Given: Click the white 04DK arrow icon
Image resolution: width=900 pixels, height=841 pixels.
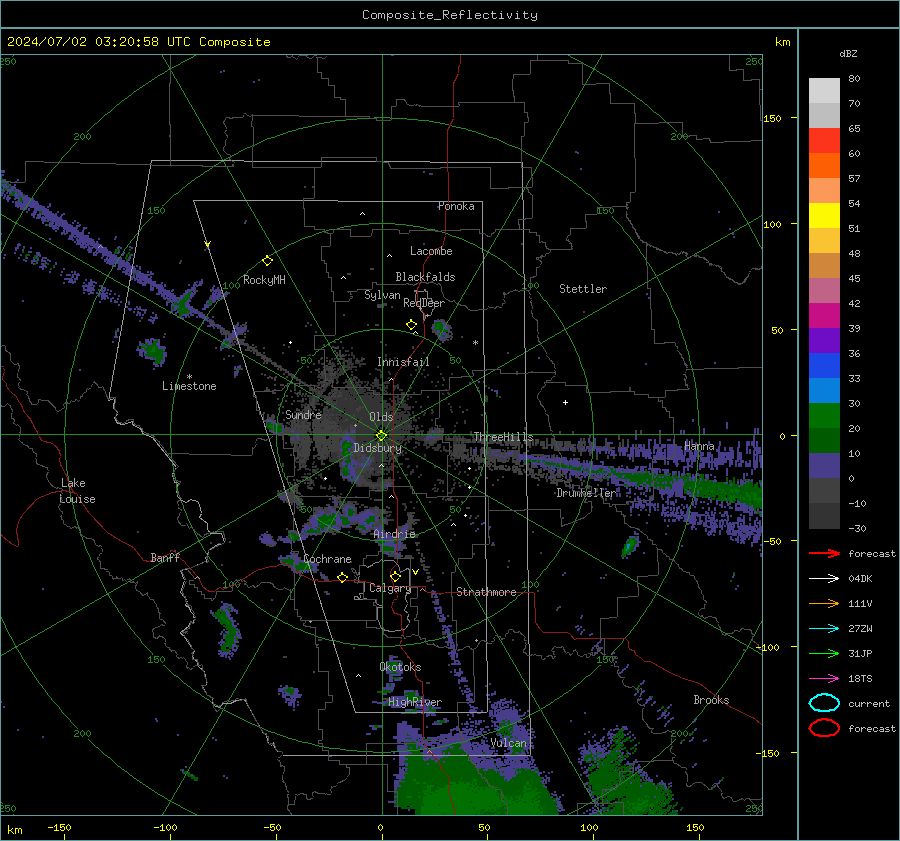Looking at the screenshot, I should pos(824,578).
